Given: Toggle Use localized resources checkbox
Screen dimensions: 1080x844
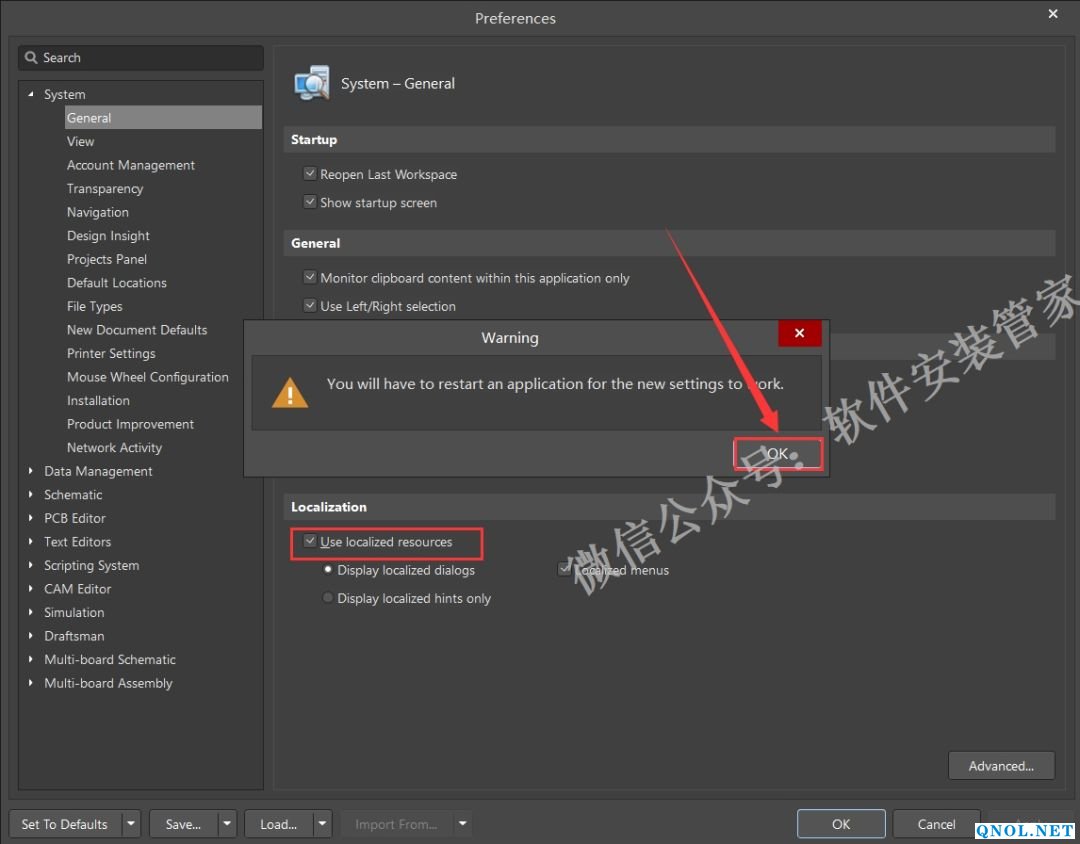Looking at the screenshot, I should tap(310, 542).
